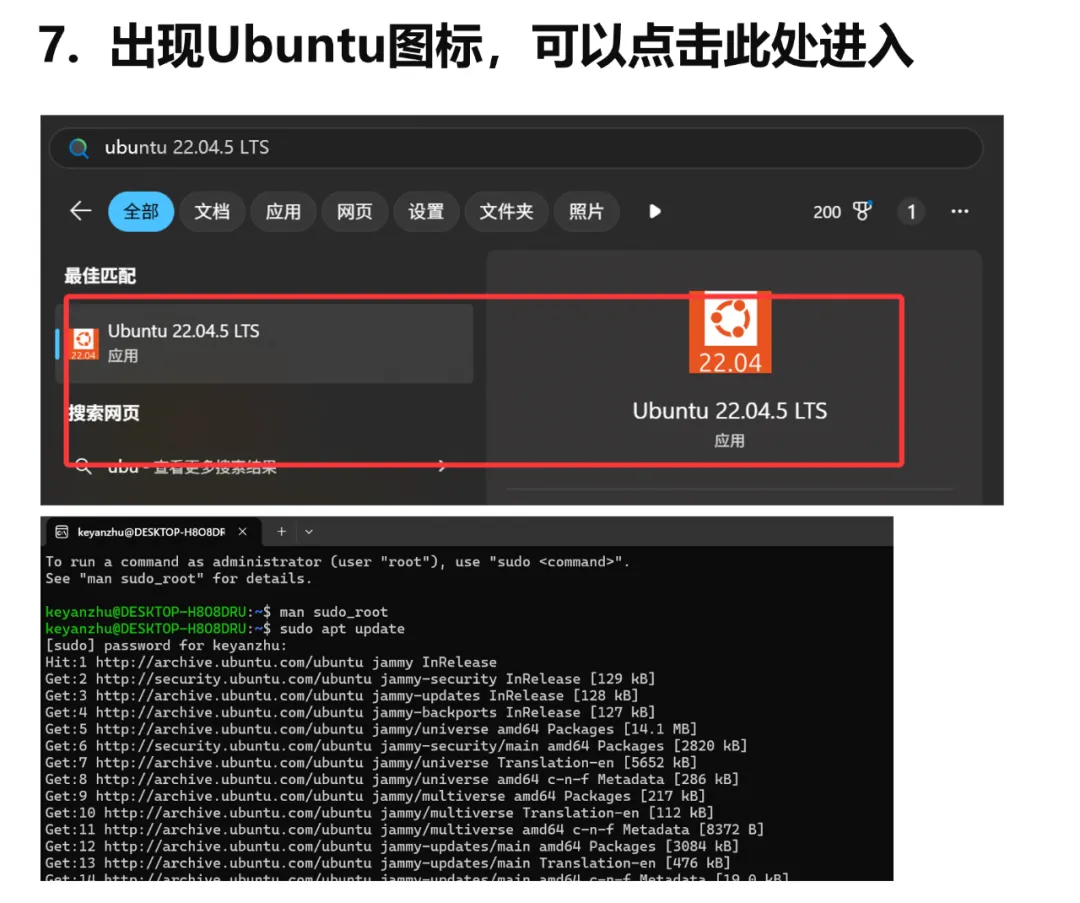Open Ubuntu 22.04.5 LTS best match result

pos(264,343)
